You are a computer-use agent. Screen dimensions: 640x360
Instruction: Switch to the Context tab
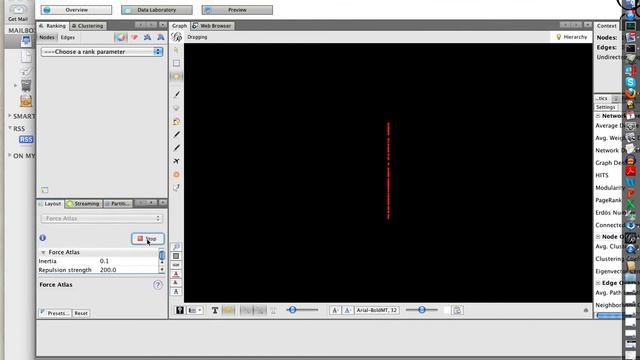(607, 26)
